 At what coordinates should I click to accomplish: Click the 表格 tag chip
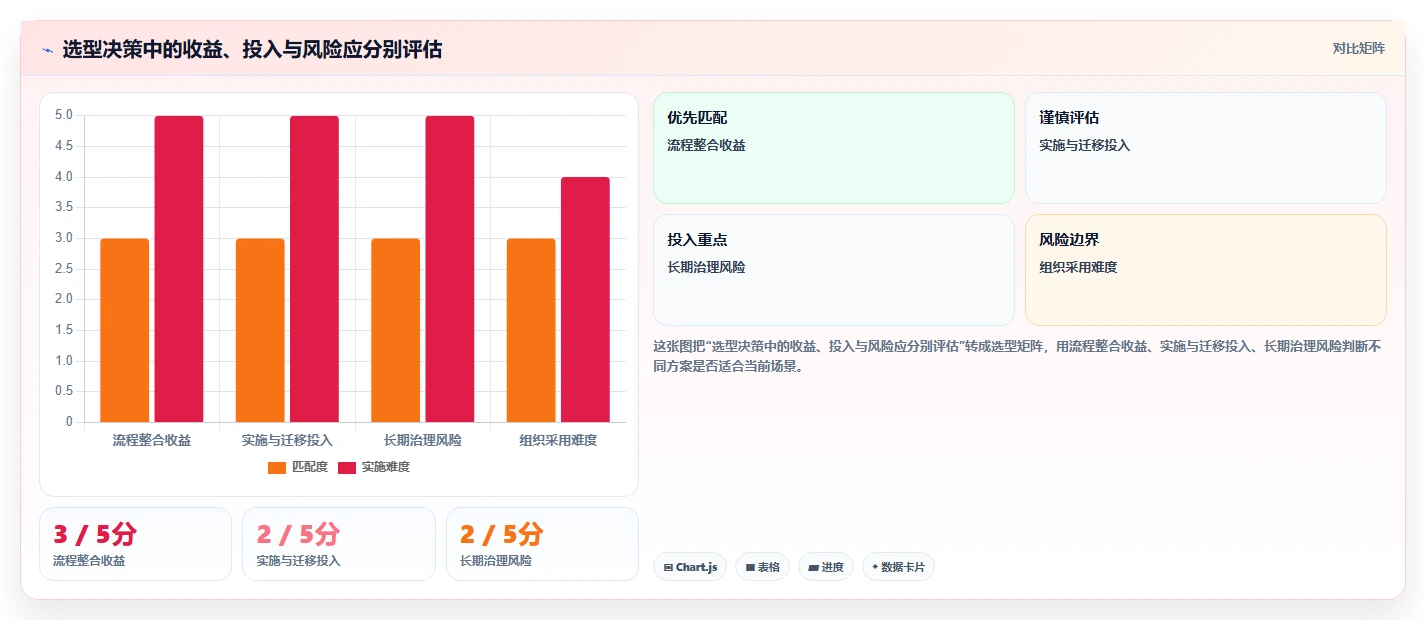pyautogui.click(x=762, y=567)
